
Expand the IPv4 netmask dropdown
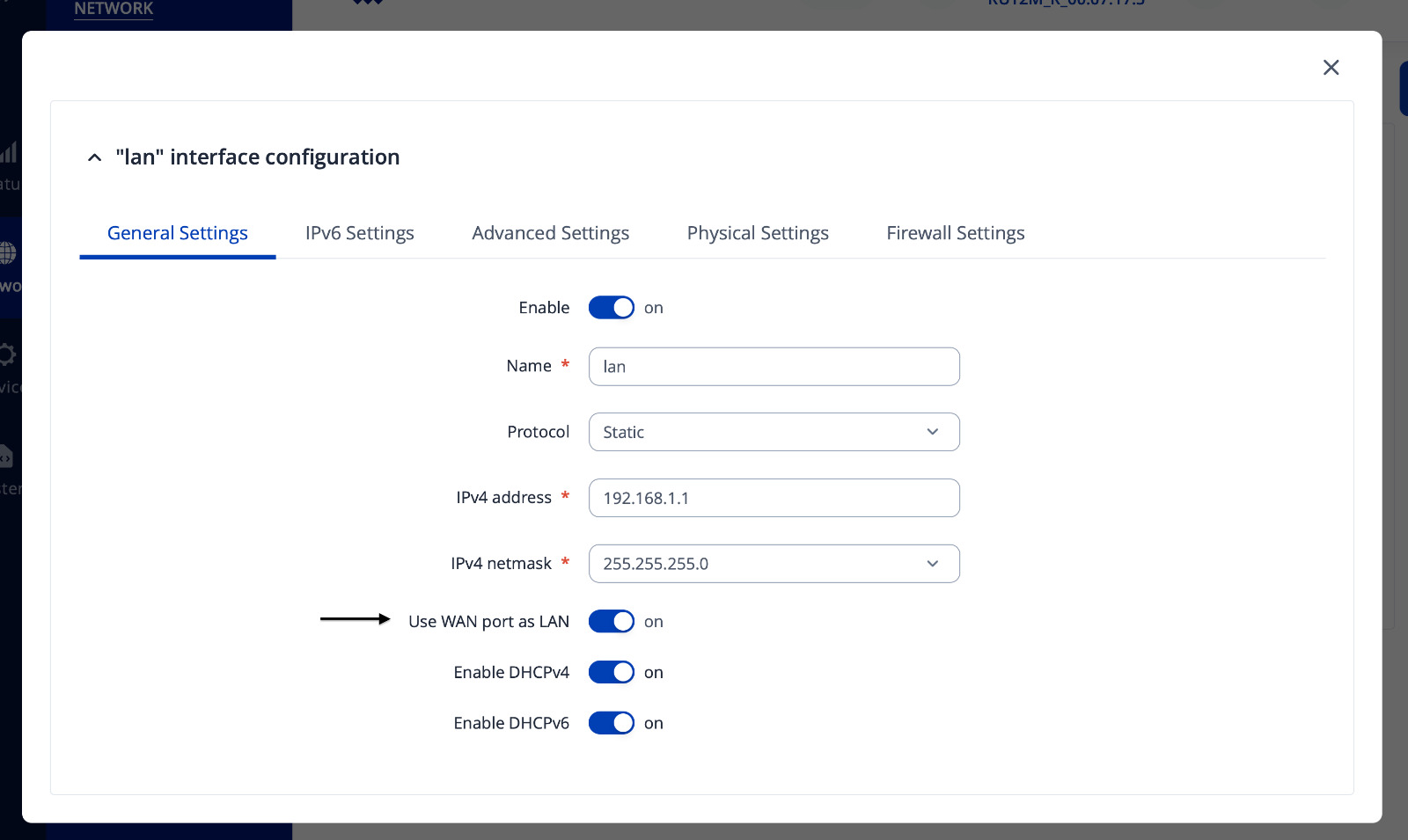click(x=774, y=564)
